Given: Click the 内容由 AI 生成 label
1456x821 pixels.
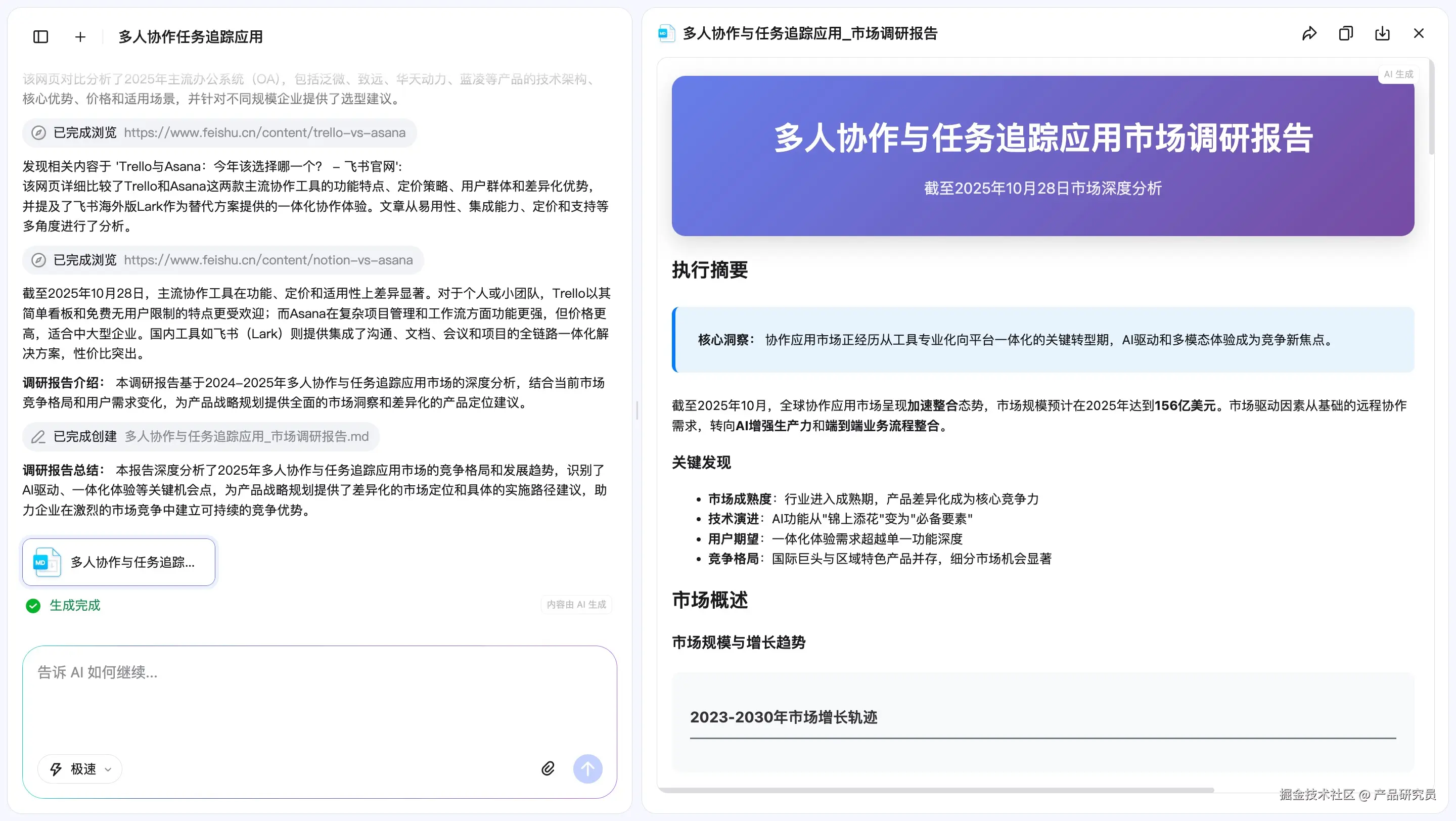Looking at the screenshot, I should (x=576, y=604).
